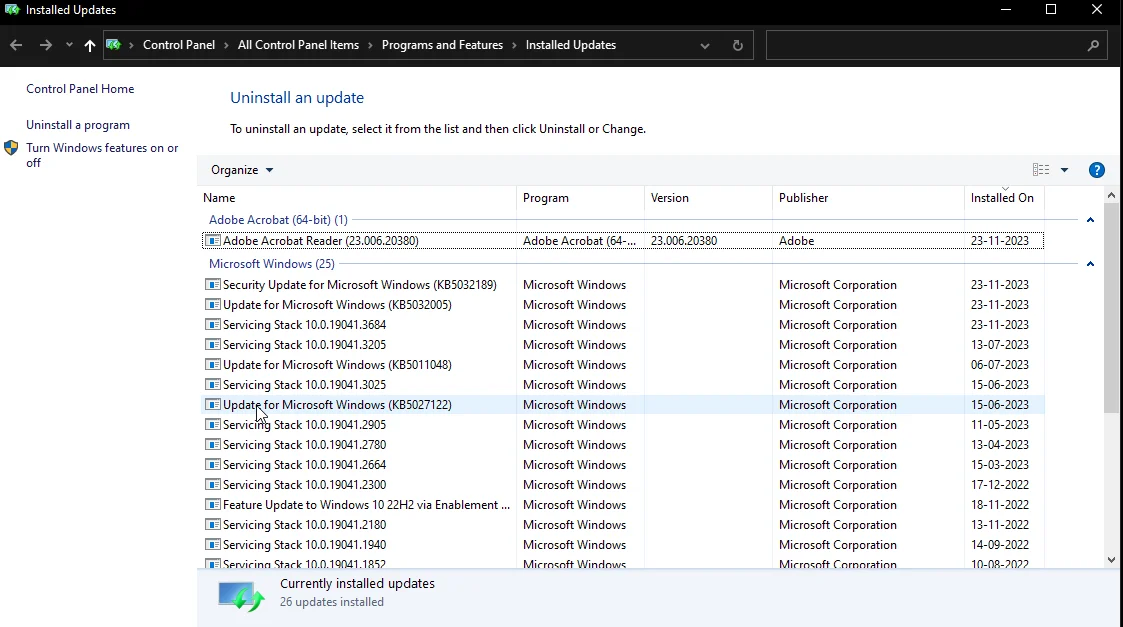This screenshot has width=1123, height=627.
Task: Click icon of Servicing Stack 10.0.19041.2780
Action: [x=213, y=445]
